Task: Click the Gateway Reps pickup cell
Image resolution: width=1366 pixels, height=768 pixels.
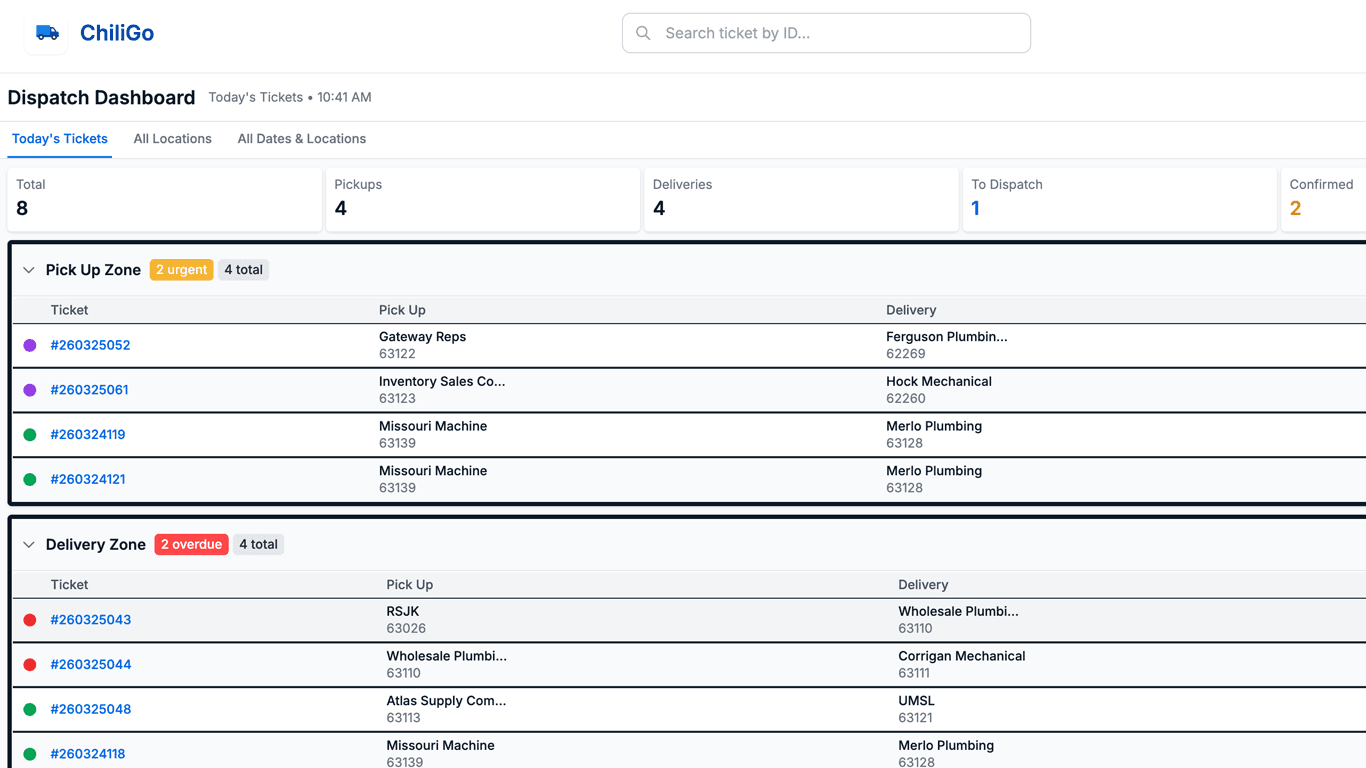Action: tap(422, 345)
